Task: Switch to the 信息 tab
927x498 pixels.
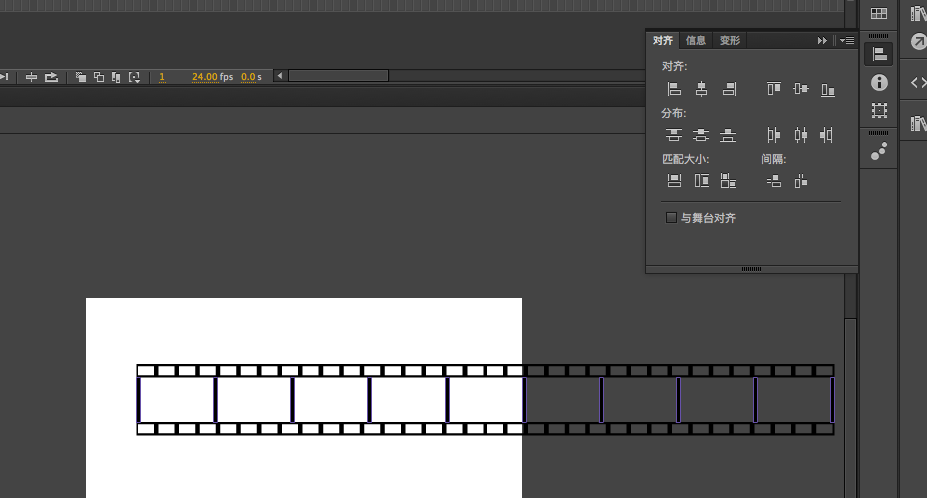Action: click(696, 40)
